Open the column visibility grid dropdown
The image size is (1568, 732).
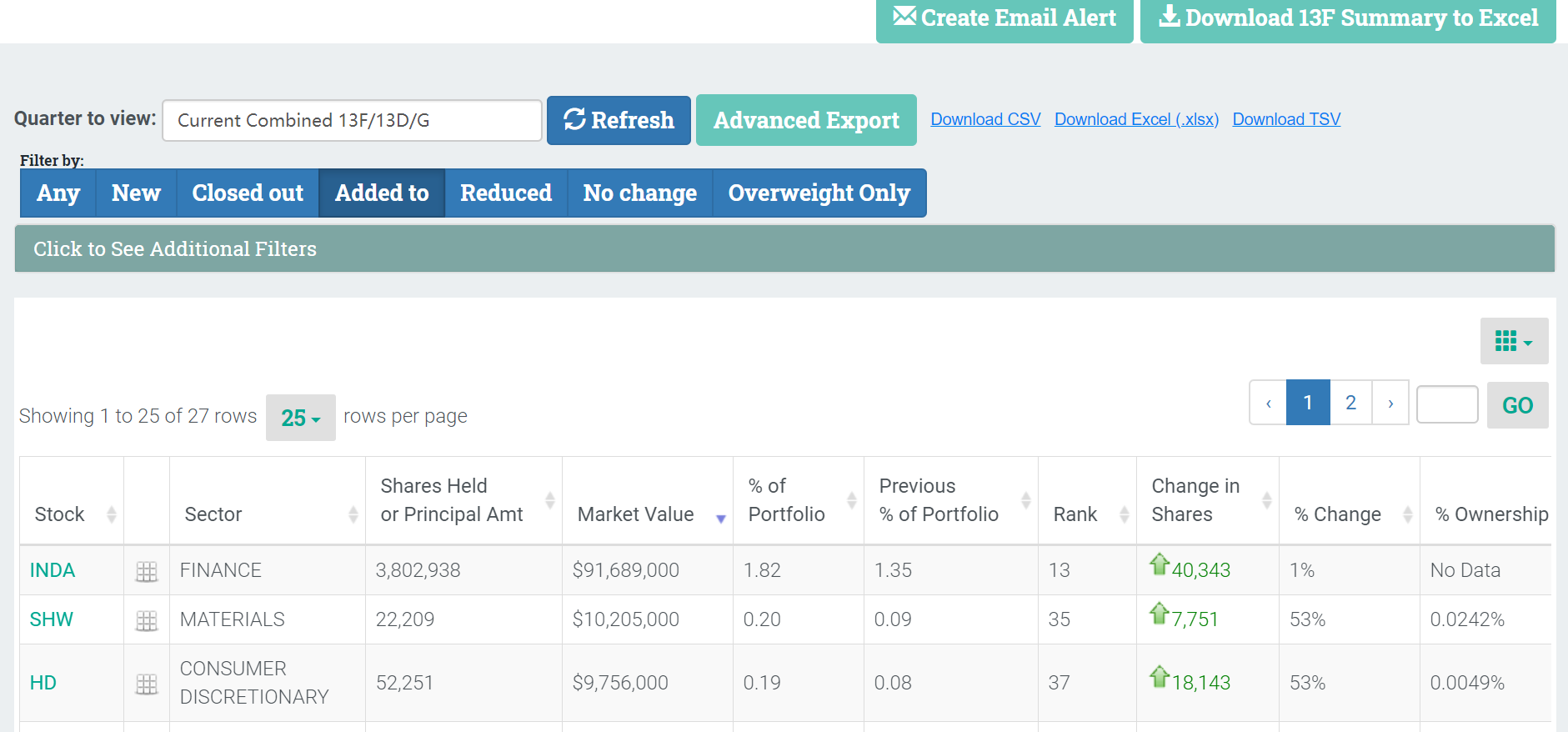1514,341
